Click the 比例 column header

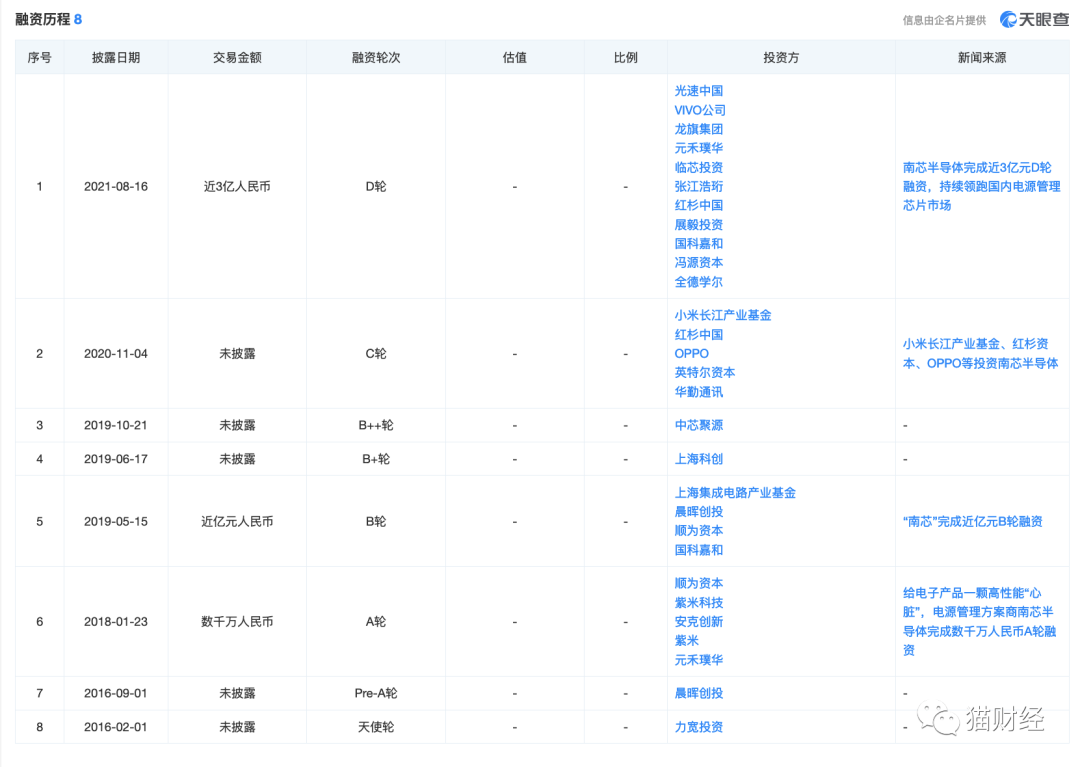625,58
